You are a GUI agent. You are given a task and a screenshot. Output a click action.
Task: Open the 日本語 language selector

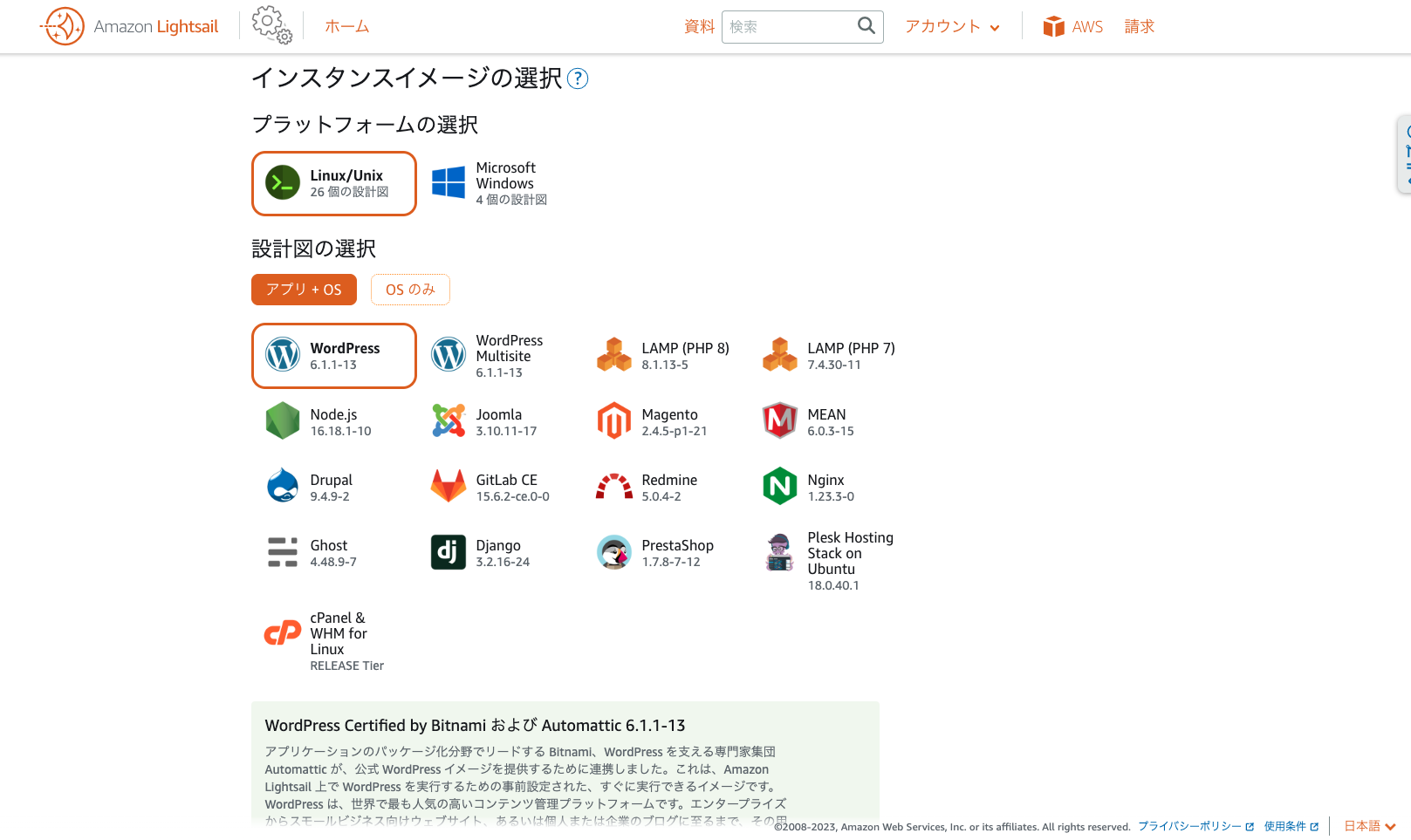tap(1369, 826)
